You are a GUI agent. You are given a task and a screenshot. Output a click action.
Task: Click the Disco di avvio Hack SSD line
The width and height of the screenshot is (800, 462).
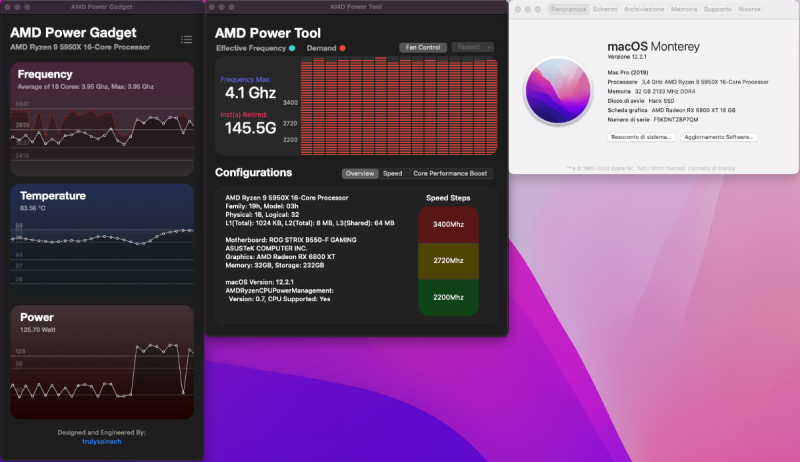tap(641, 101)
